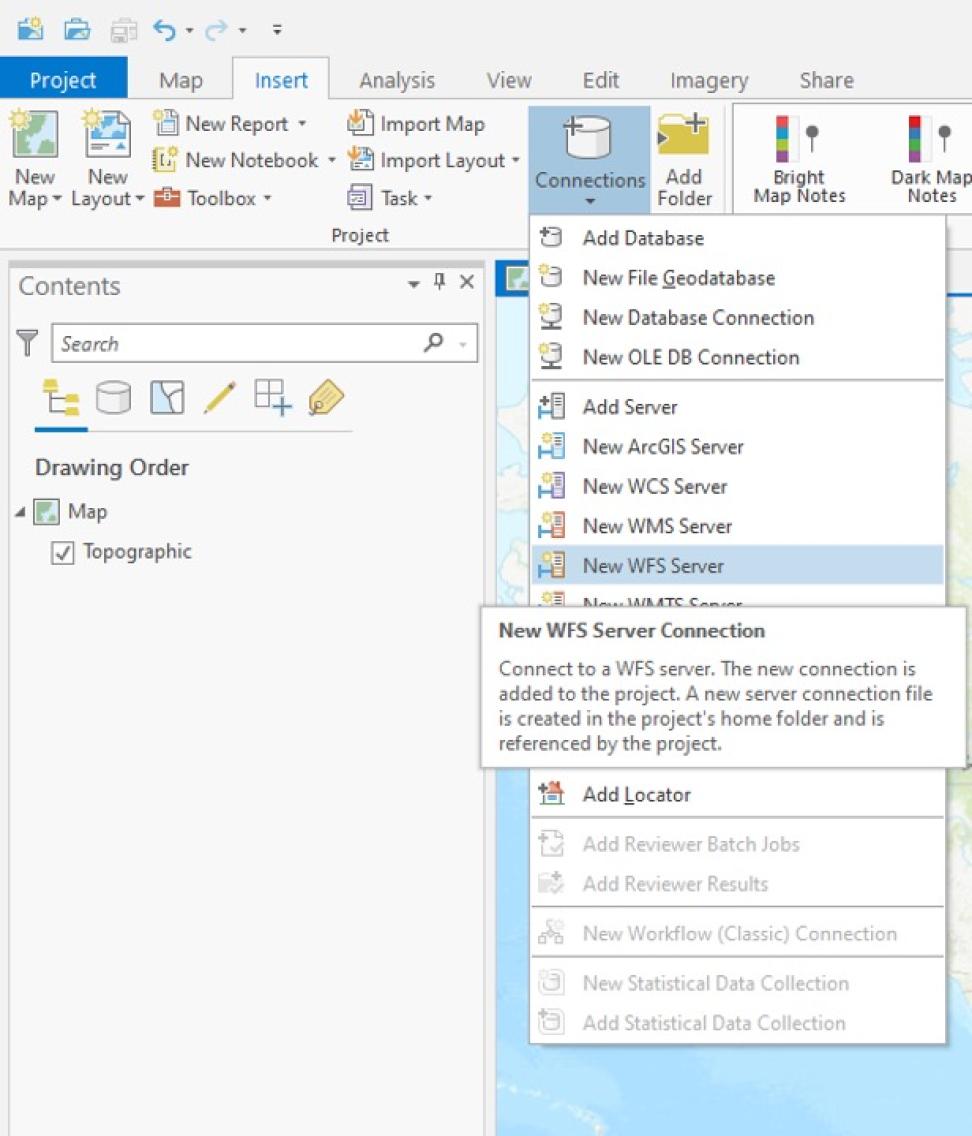Viewport: 972px width, 1136px height.
Task: Choose Dark Map Notes template
Action: [931, 159]
